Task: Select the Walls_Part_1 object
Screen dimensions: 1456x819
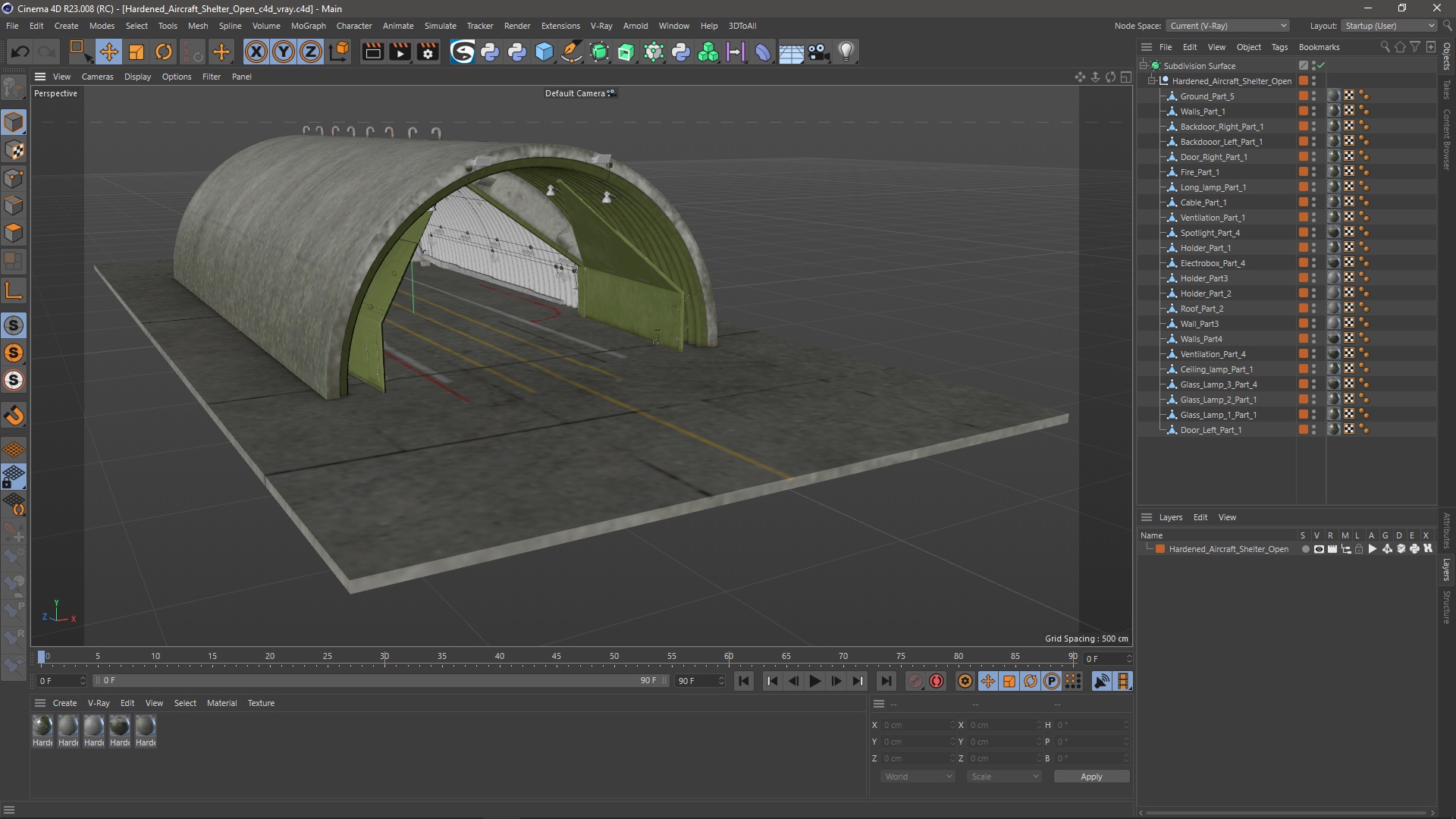Action: [1202, 111]
